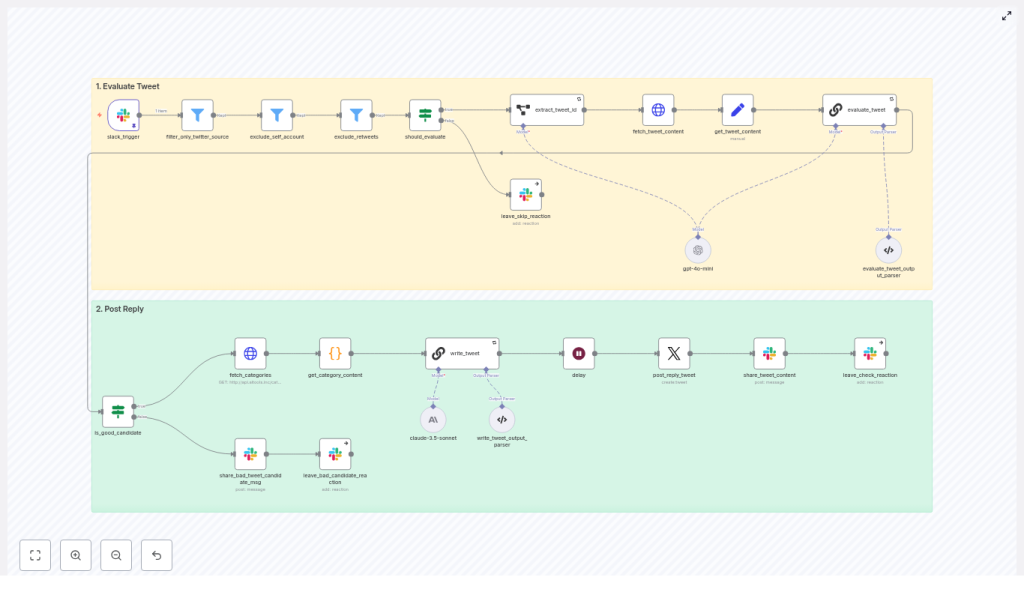Open the write_tweet_output_parser node
The width and height of the screenshot is (1024, 610).
tap(501, 419)
